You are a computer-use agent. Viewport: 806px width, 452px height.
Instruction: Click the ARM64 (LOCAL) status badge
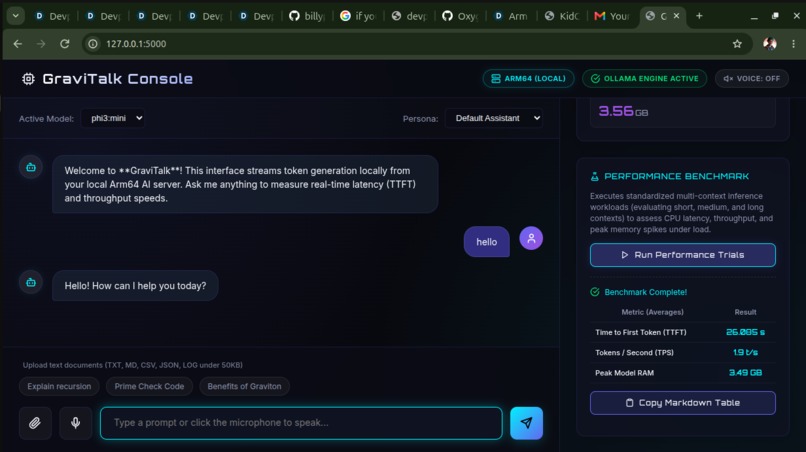click(x=528, y=79)
